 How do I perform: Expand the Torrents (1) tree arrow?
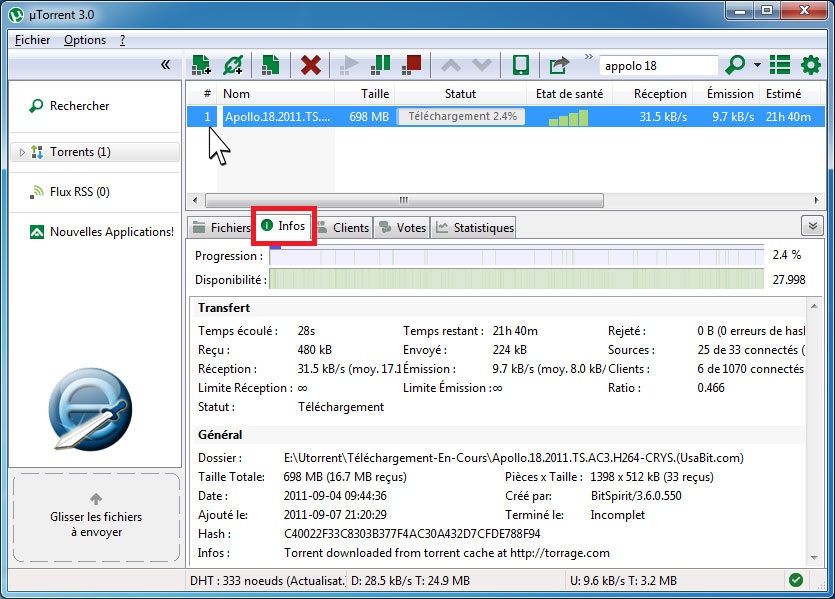point(22,152)
